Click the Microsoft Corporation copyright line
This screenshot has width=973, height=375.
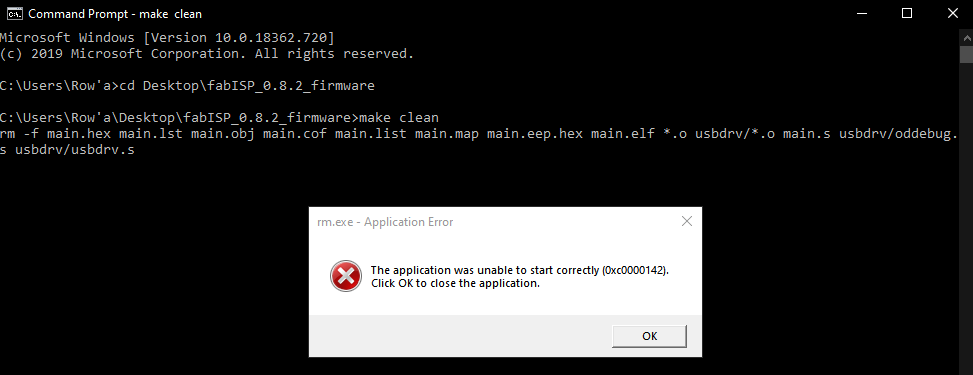[207, 53]
